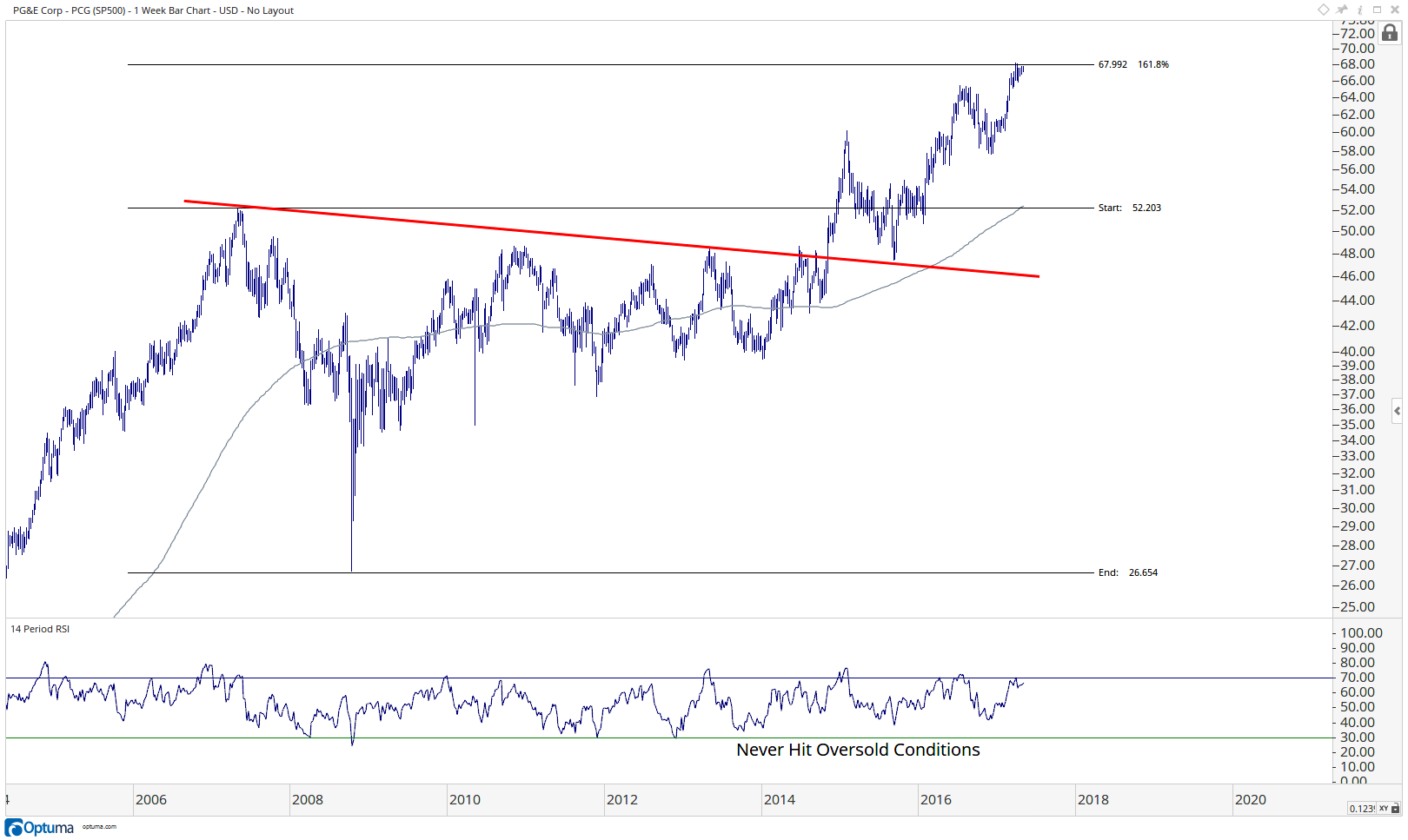Click the 2008 date axis label
The width and height of the screenshot is (1408, 840).
coord(308,799)
